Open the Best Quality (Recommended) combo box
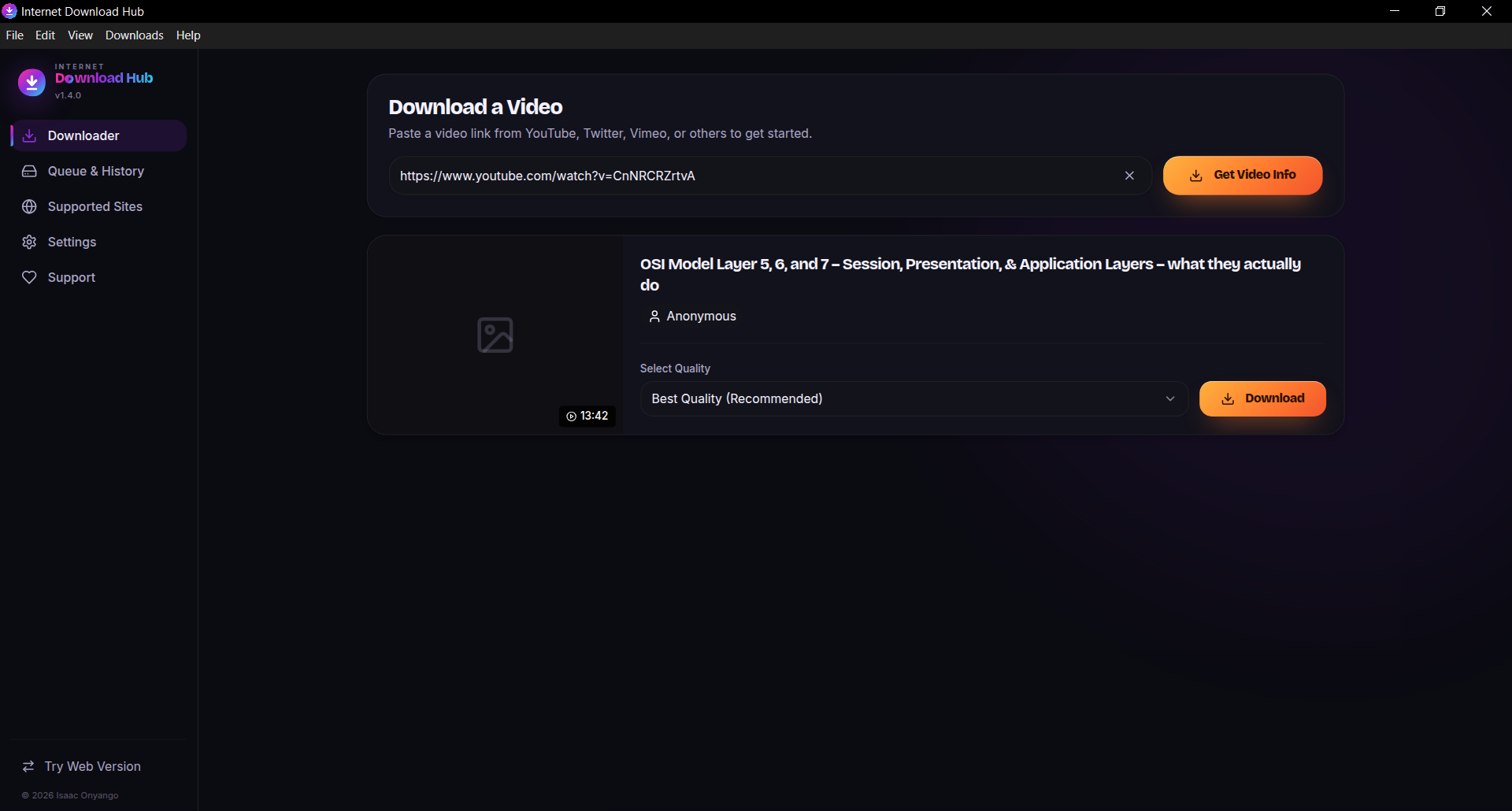Viewport: 1512px width, 811px height. pos(913,399)
